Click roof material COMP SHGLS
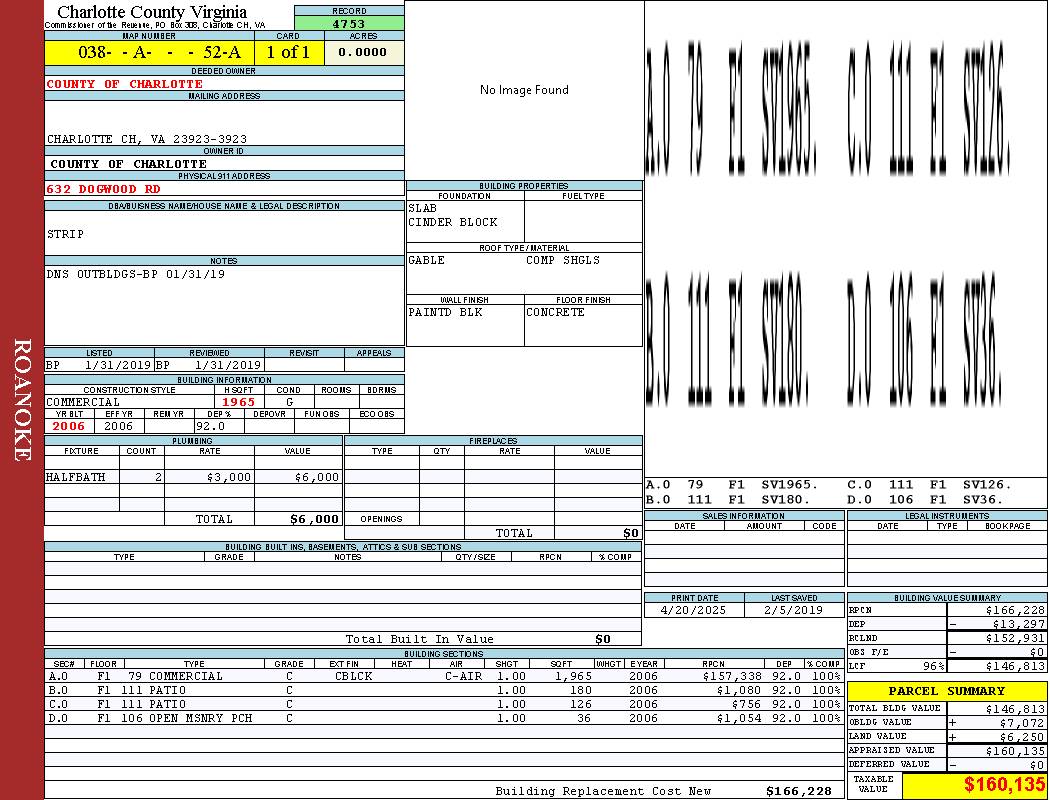The image size is (1050, 800). point(563,260)
